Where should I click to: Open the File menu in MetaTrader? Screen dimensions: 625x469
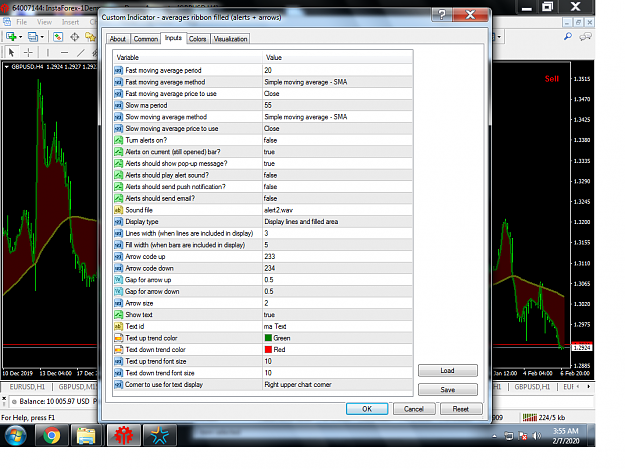(22, 22)
